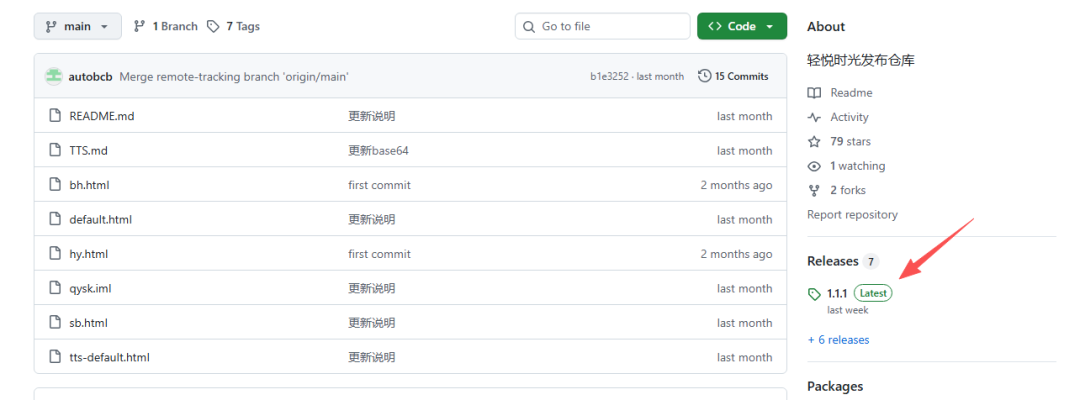Screen dimensions: 1080x400
Task: Show the + 6 releases link
Action: pyautogui.click(x=838, y=340)
